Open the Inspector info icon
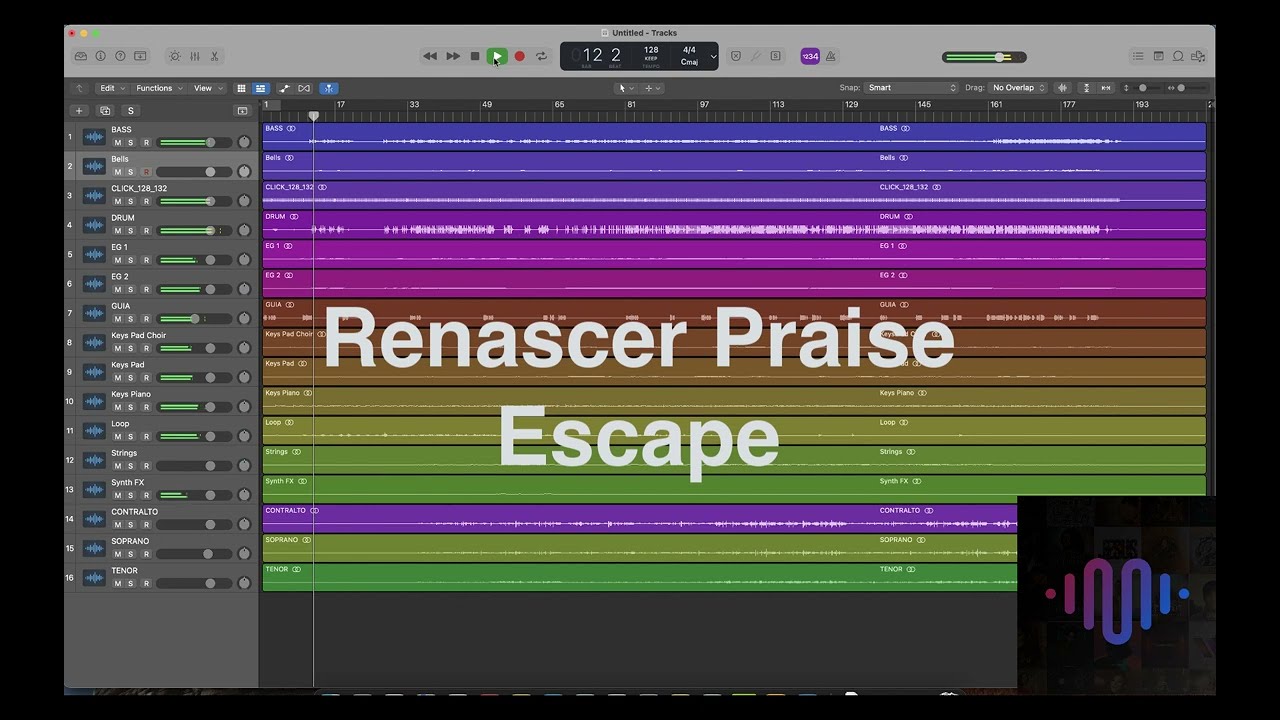1280x720 pixels. (101, 56)
